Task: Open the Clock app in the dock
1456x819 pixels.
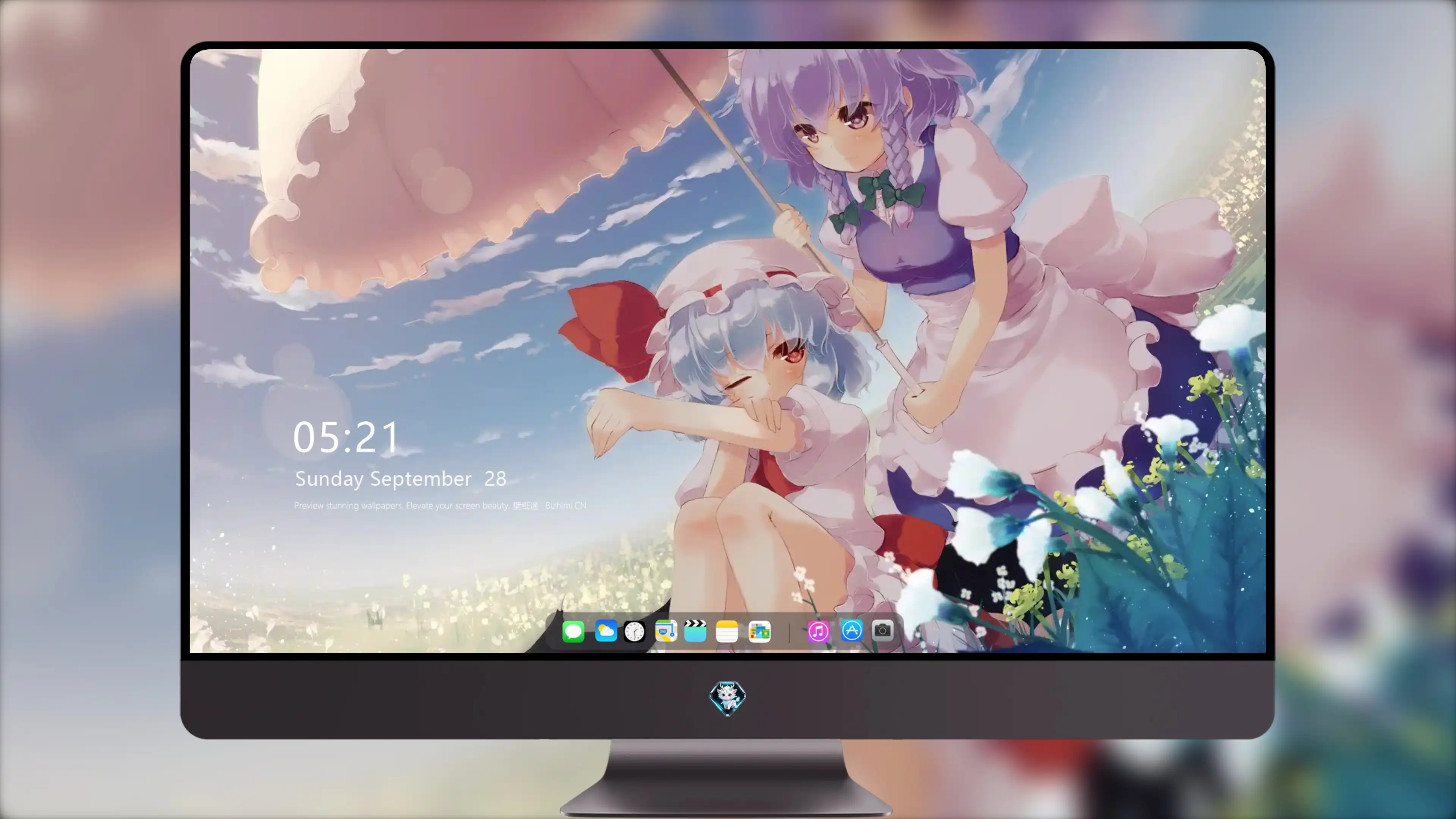Action: [634, 631]
